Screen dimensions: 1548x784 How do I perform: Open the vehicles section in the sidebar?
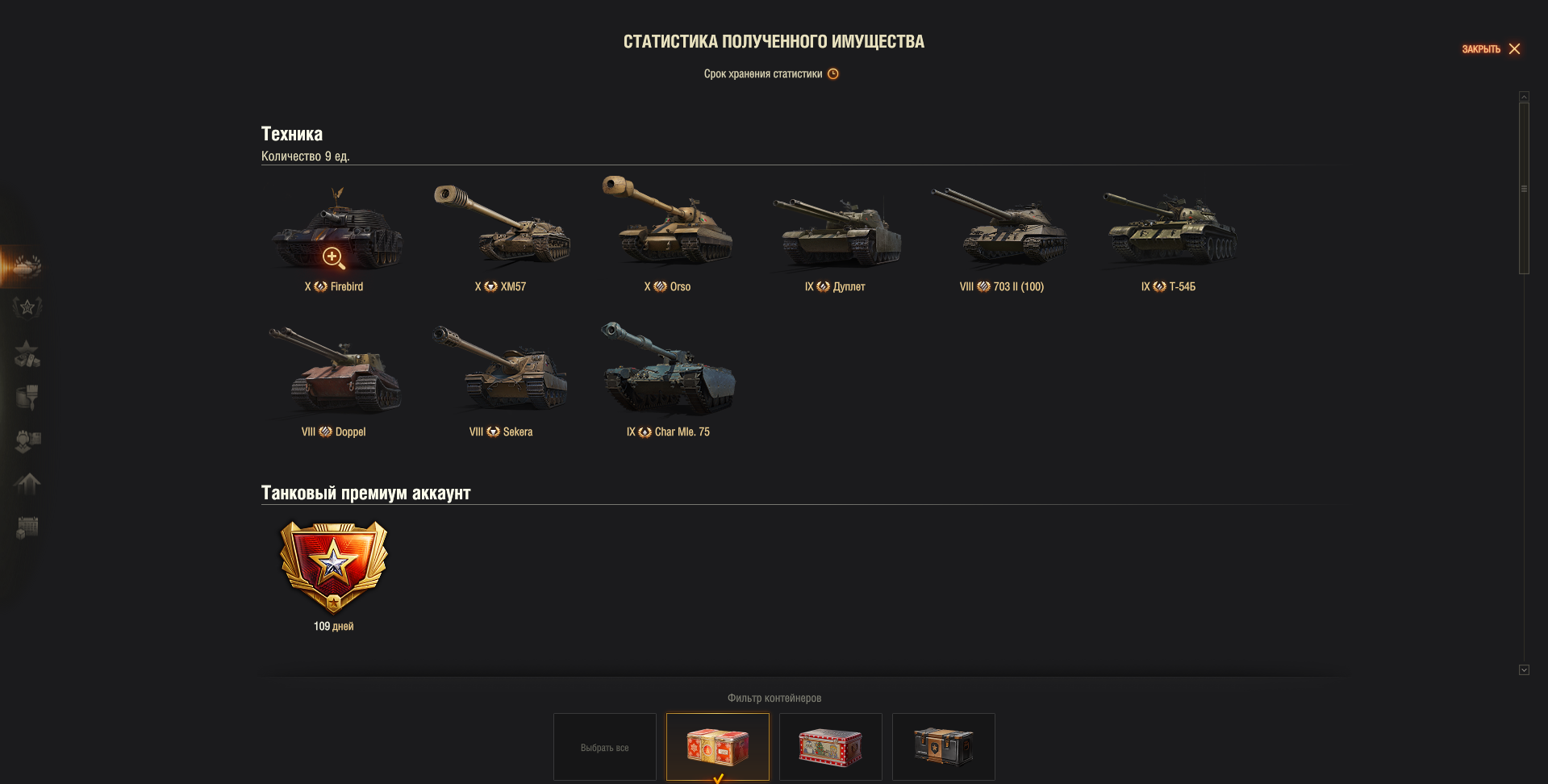(x=27, y=265)
